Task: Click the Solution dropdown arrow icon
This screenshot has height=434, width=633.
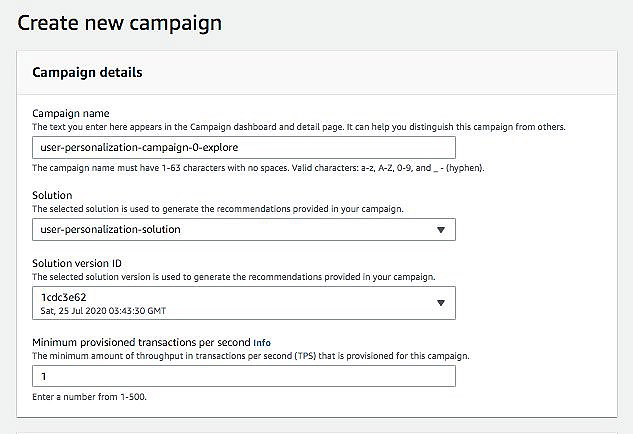Action: click(441, 230)
